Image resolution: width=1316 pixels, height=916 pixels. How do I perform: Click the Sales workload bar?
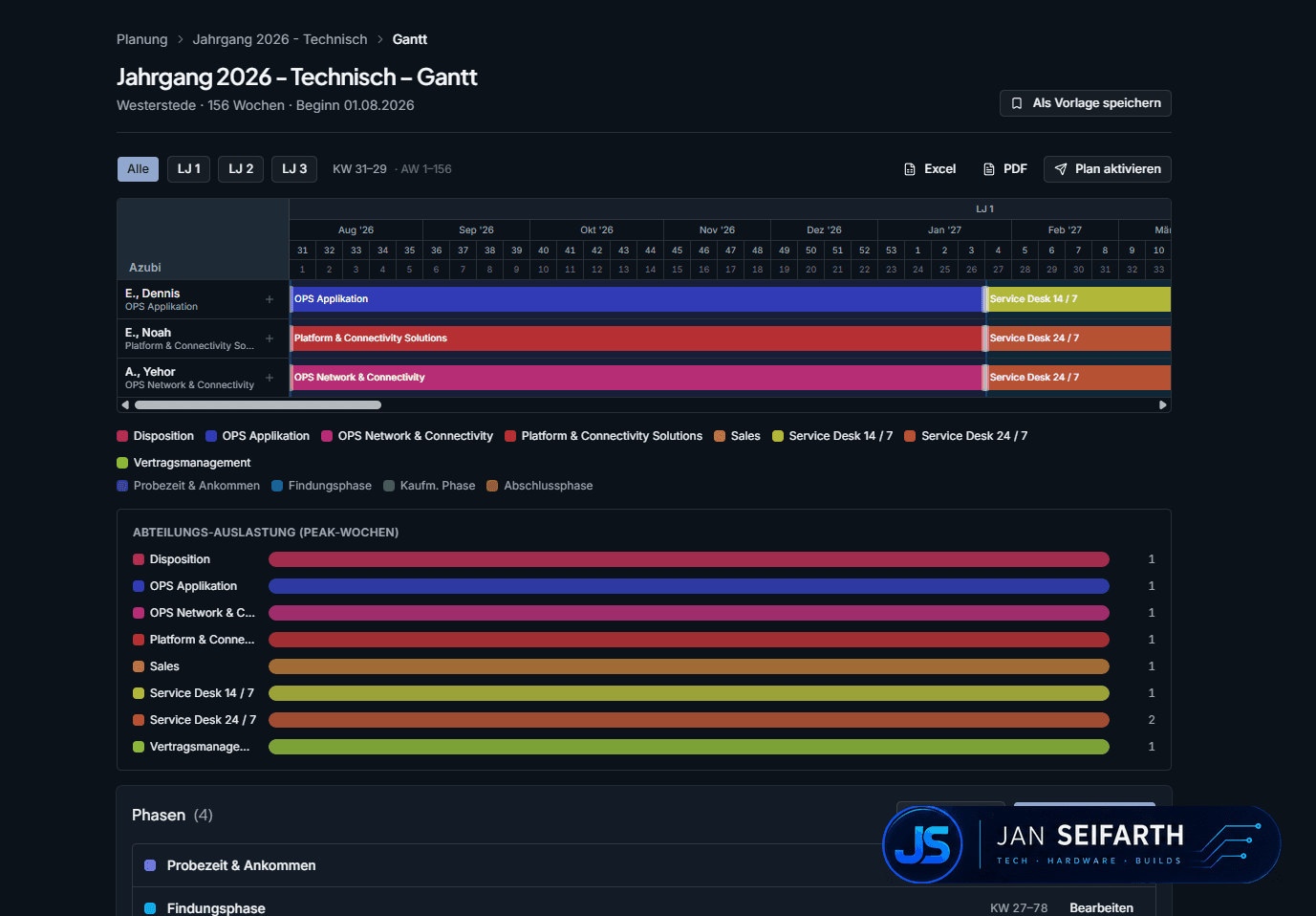[x=689, y=666]
